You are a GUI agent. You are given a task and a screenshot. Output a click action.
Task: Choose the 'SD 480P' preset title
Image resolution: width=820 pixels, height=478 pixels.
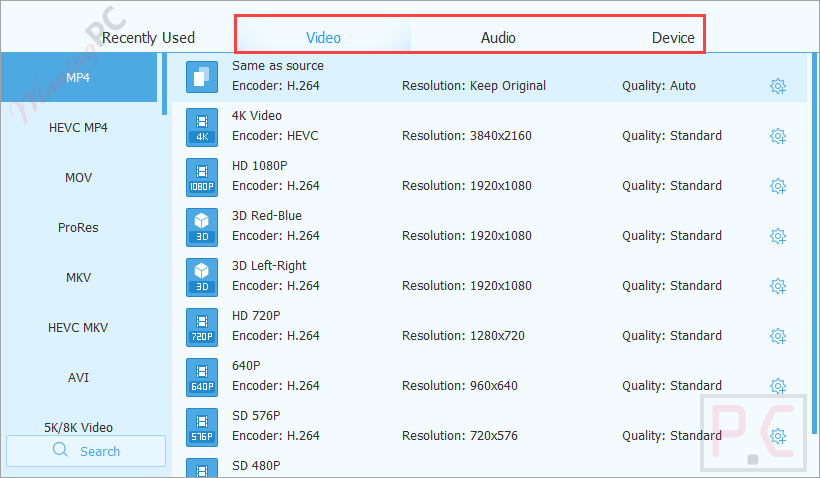click(x=256, y=465)
